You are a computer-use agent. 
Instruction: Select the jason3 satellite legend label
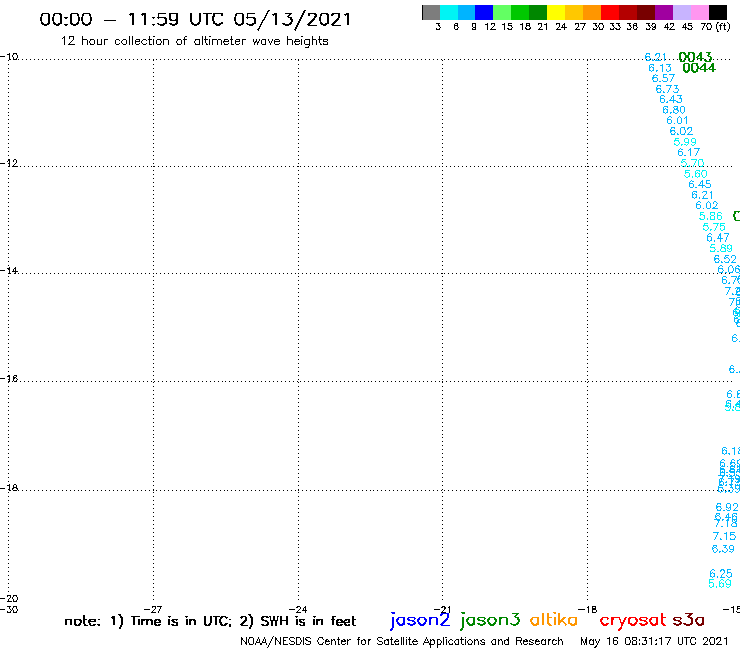[490, 620]
